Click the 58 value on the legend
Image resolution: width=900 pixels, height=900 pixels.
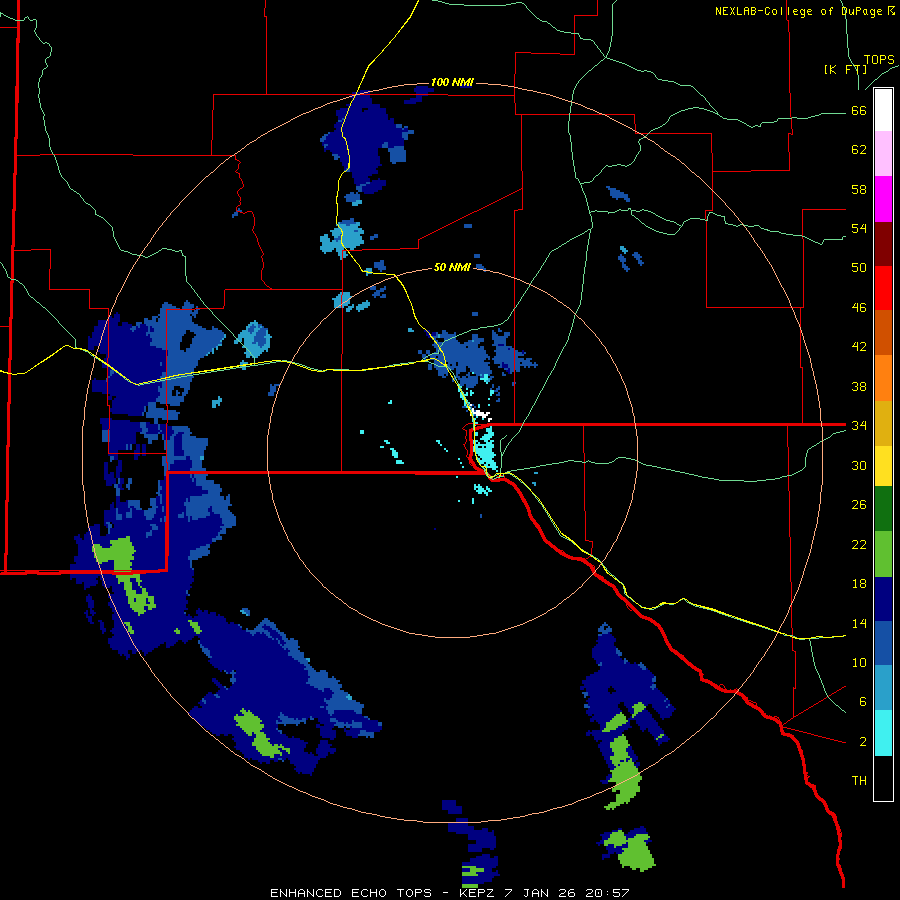point(859,189)
